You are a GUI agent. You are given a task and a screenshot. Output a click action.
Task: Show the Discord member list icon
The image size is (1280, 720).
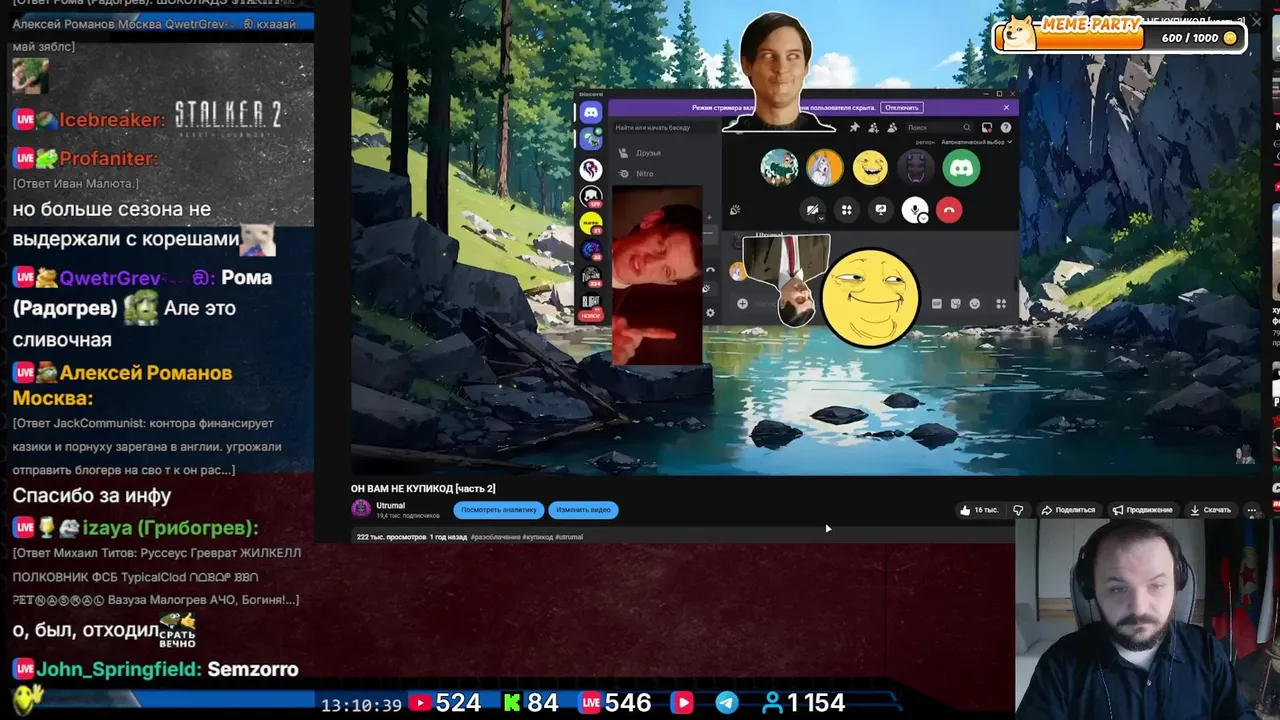tap(892, 128)
